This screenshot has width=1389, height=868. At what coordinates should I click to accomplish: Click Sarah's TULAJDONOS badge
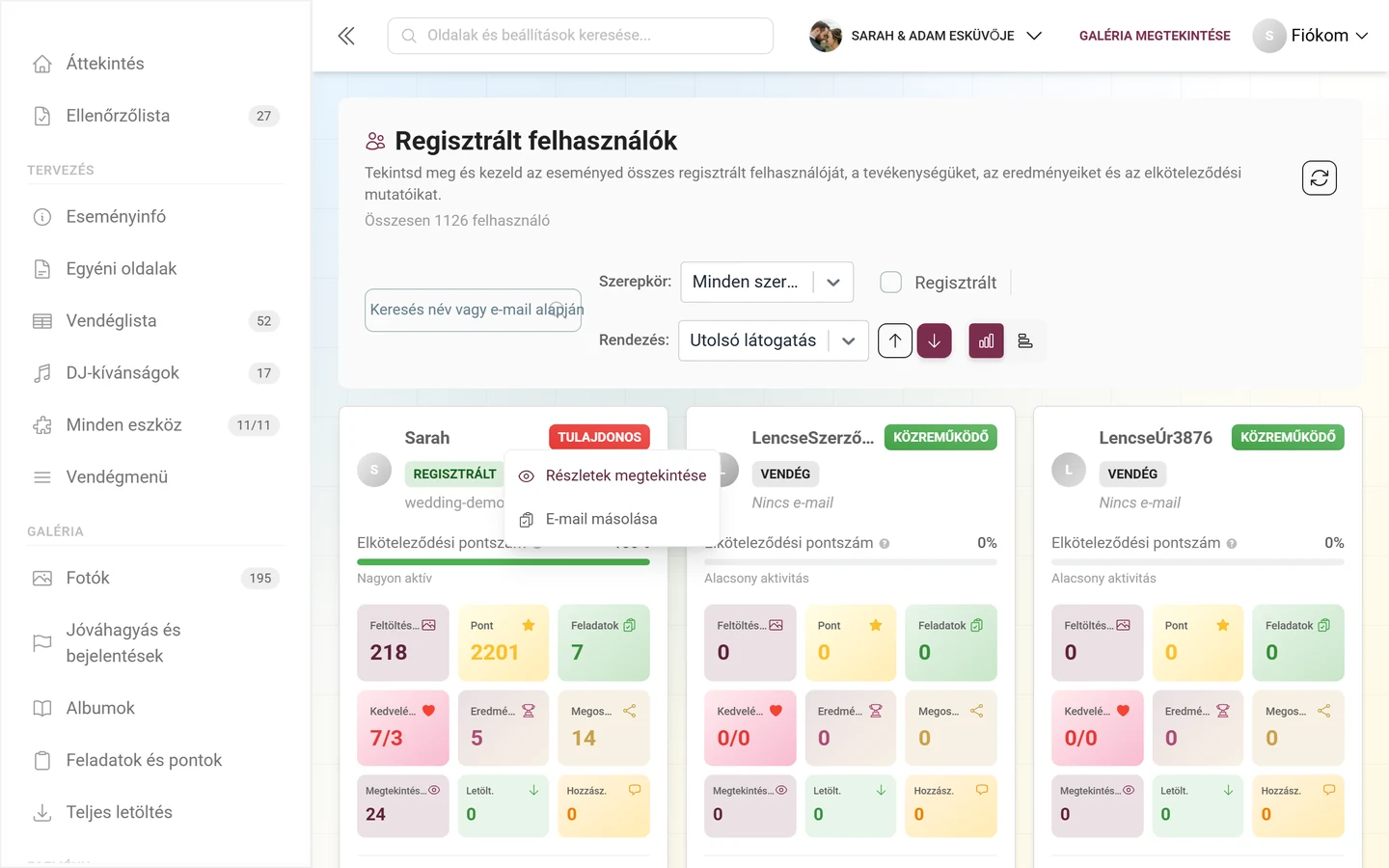599,437
